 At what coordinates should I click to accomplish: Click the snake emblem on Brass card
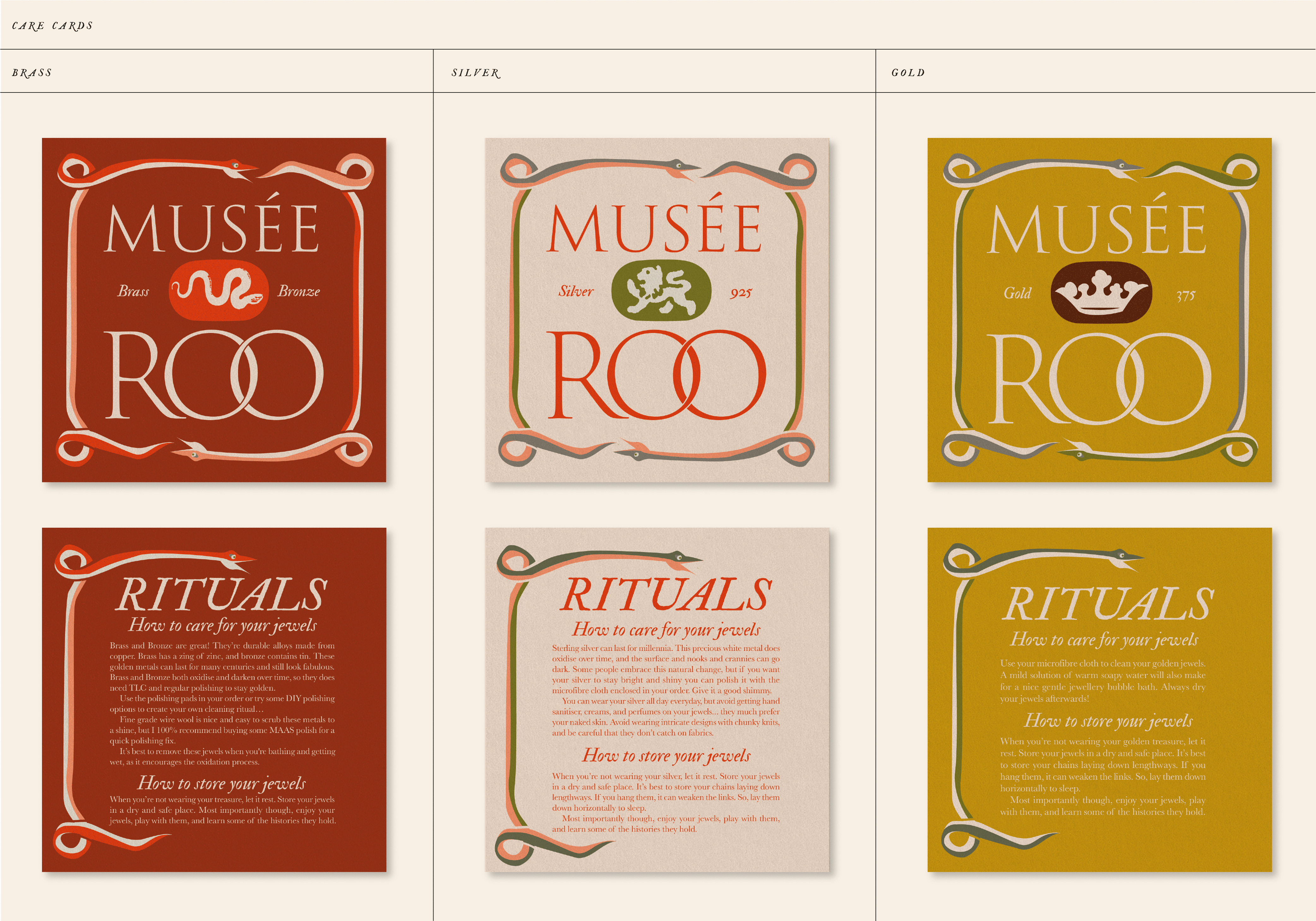(218, 291)
